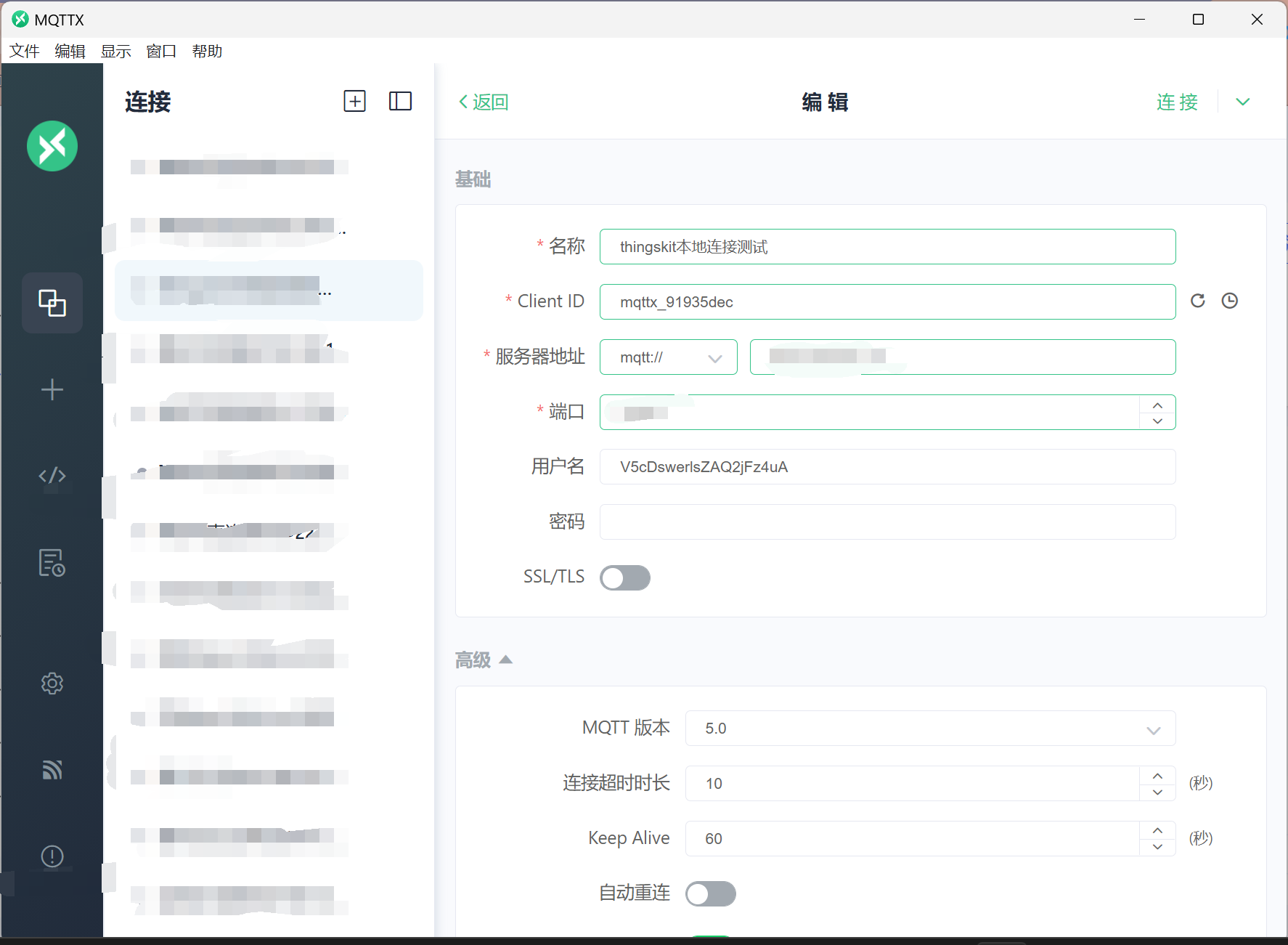Collapse the 高级 section

point(484,660)
